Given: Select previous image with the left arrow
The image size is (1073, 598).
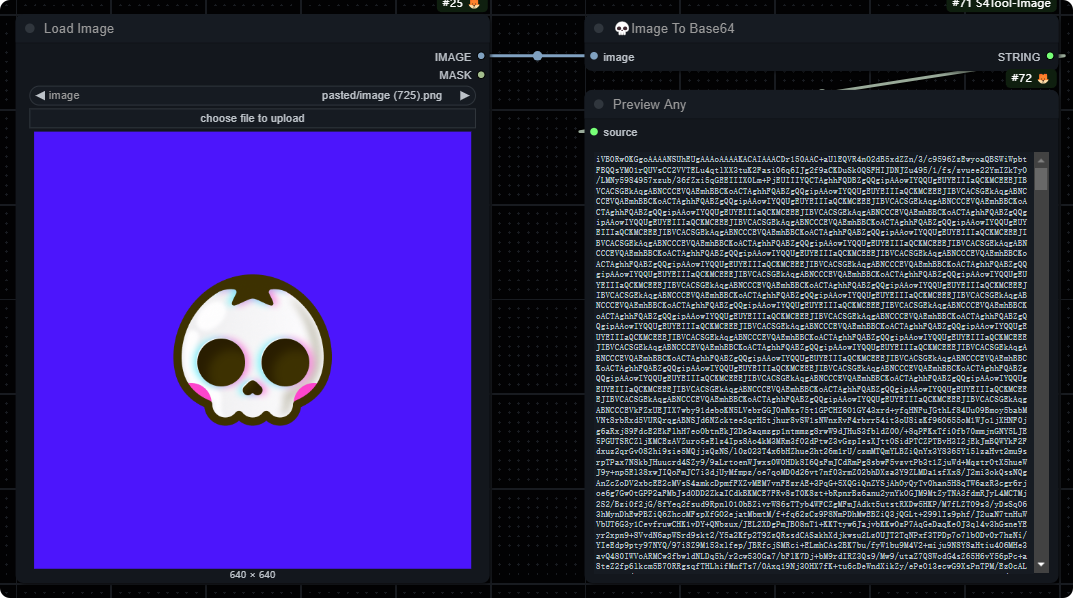Looking at the screenshot, I should point(40,96).
